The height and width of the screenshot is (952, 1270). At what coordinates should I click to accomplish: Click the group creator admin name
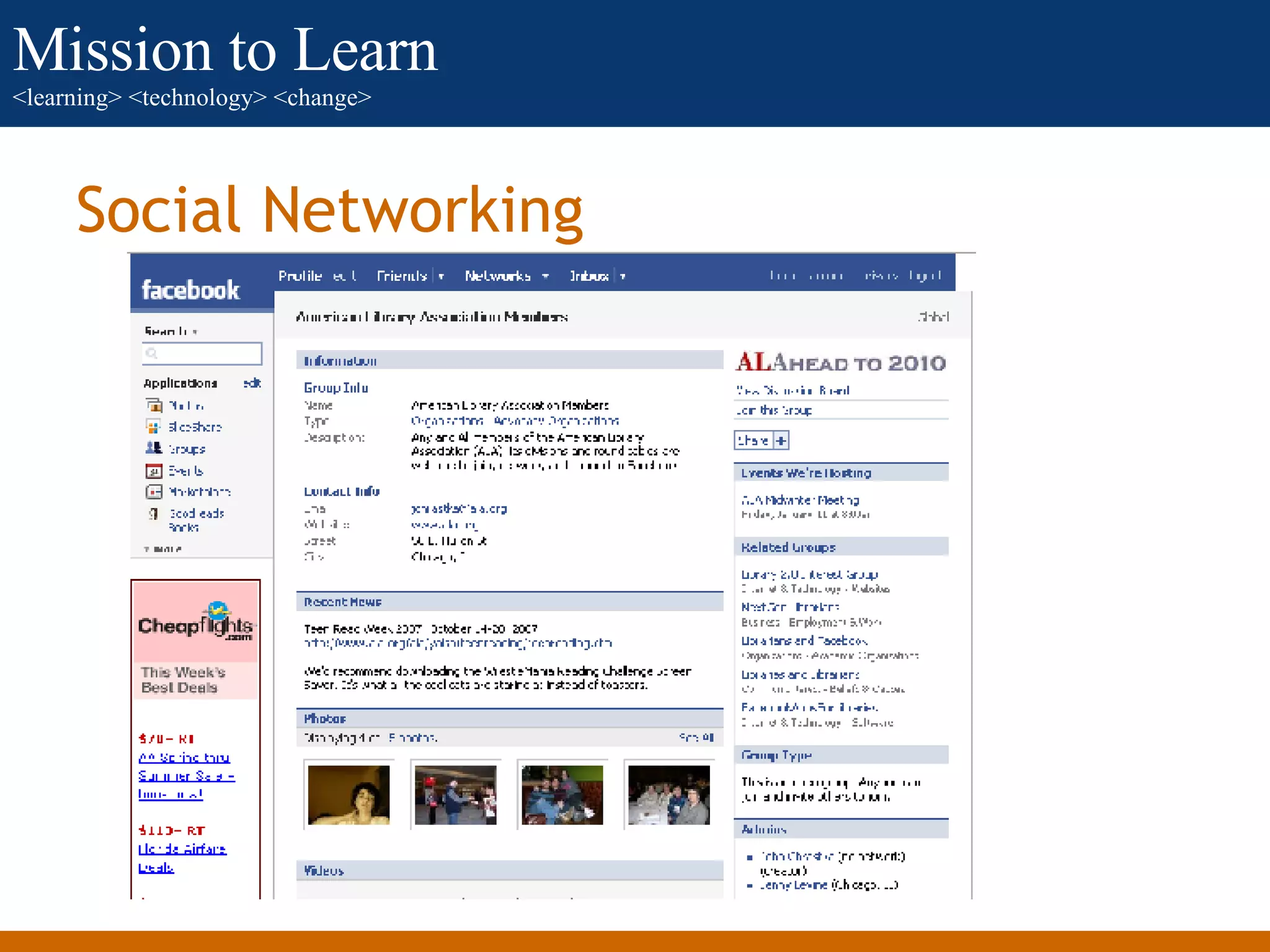click(796, 857)
